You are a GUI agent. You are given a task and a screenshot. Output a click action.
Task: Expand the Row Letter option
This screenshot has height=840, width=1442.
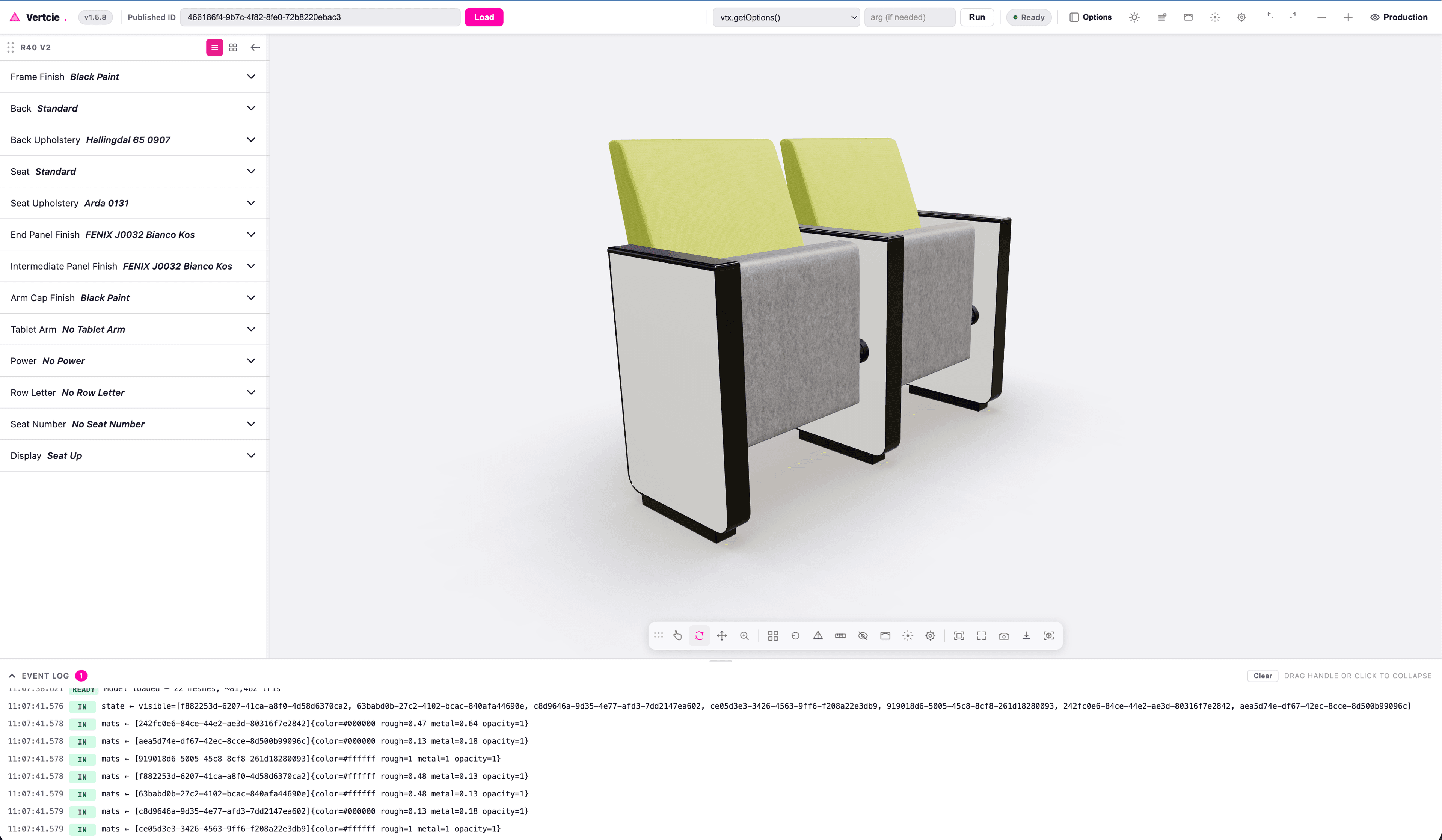click(x=134, y=392)
